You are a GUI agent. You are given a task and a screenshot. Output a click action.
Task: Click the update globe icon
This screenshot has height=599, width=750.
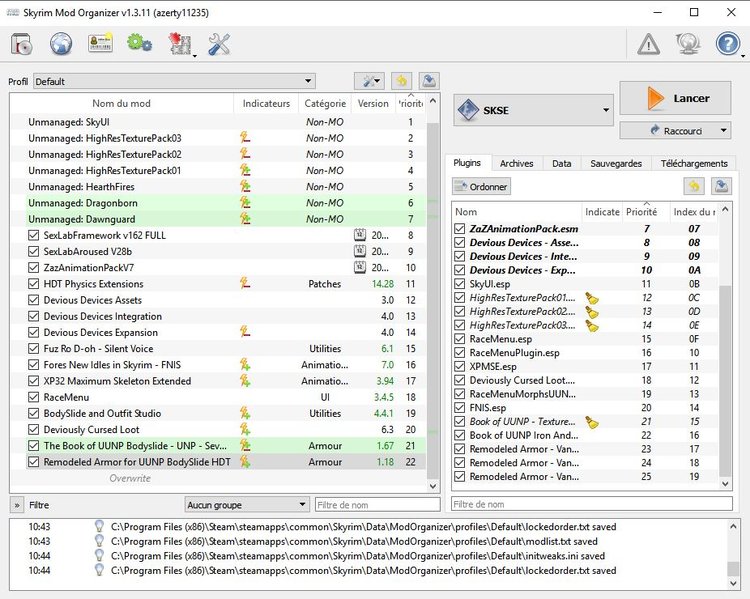tap(688, 44)
